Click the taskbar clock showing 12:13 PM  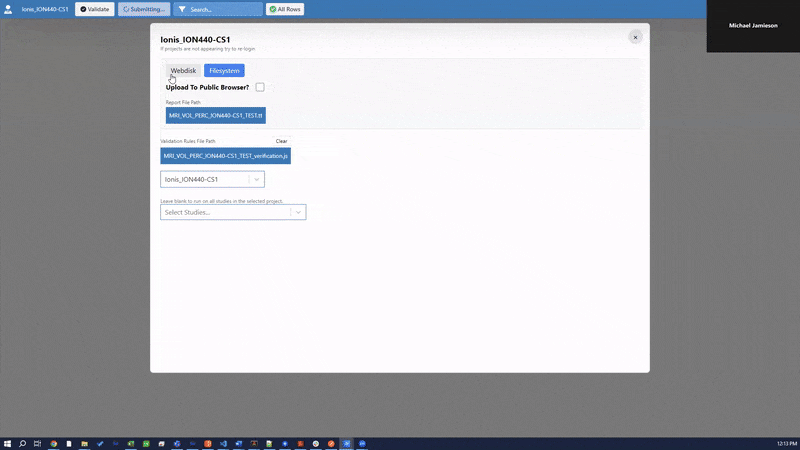pos(787,444)
